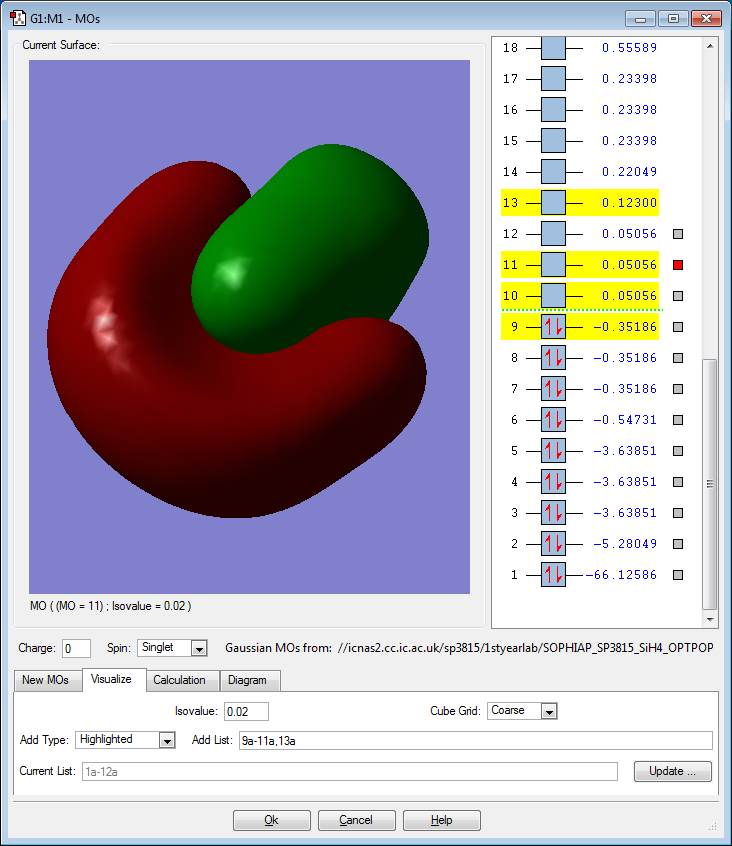
Task: Click the GaussView app icon in title bar
Action: point(18,18)
